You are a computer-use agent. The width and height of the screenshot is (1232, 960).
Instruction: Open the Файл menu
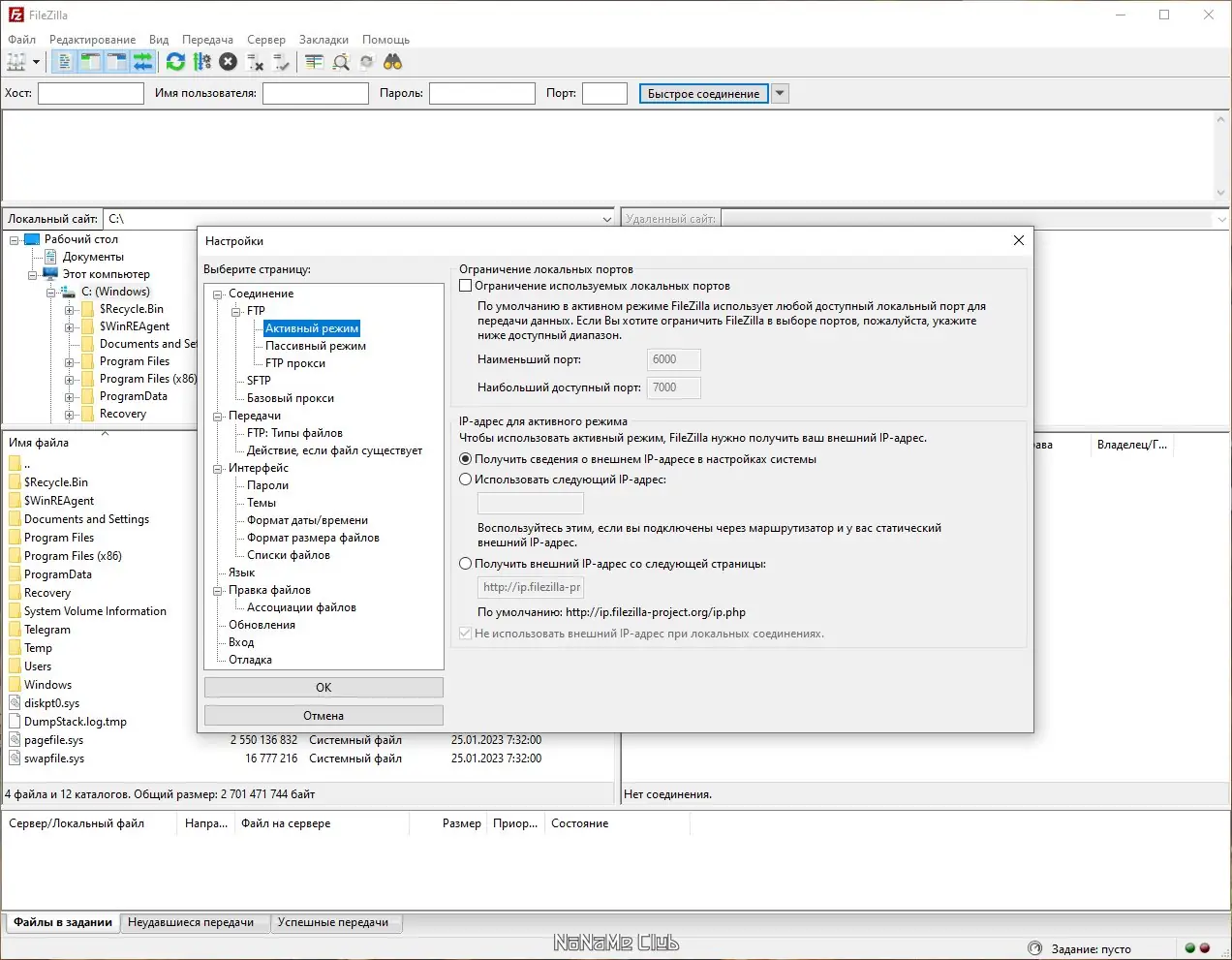(21, 40)
